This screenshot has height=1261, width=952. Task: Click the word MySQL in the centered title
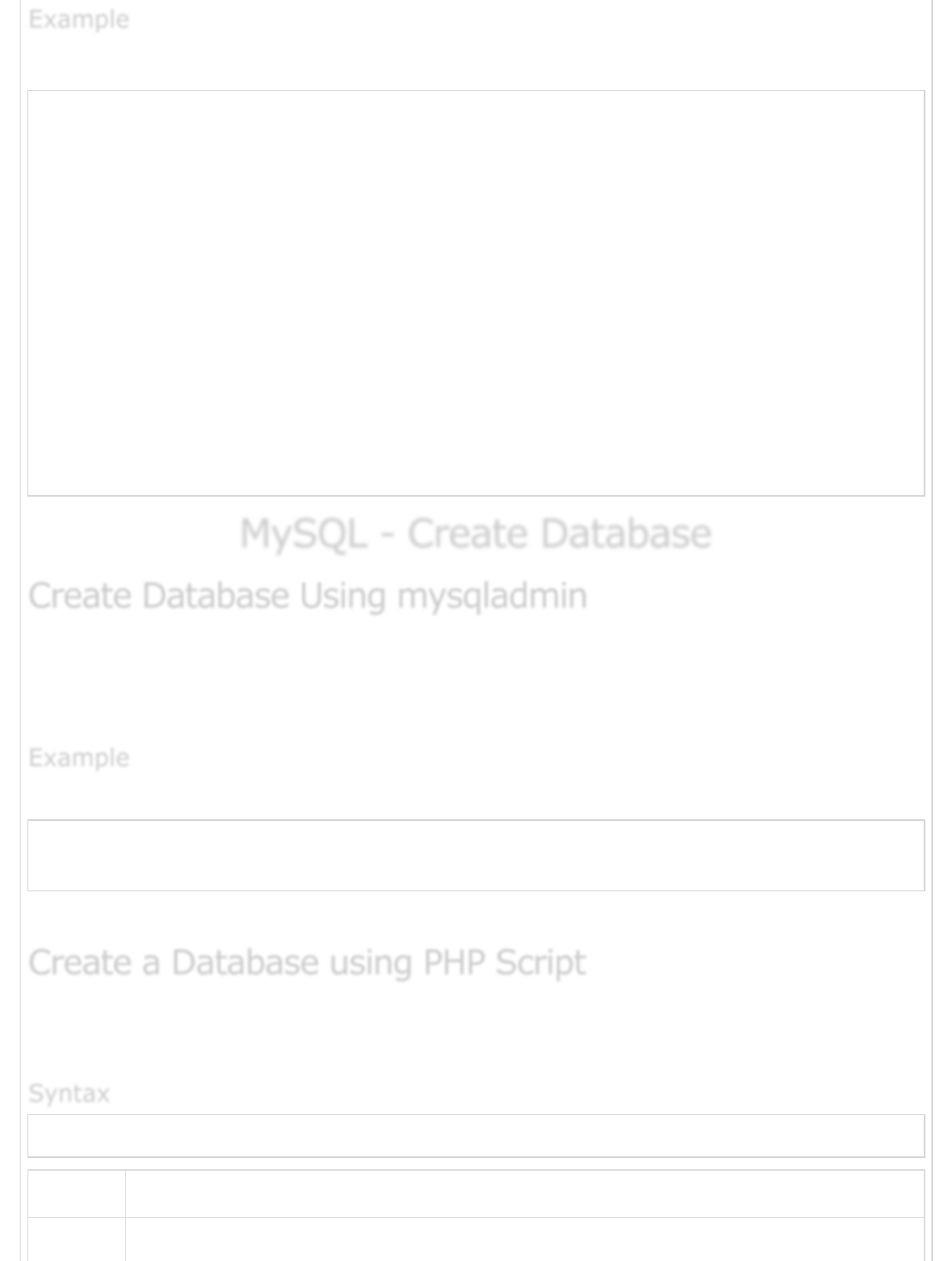coord(303,534)
